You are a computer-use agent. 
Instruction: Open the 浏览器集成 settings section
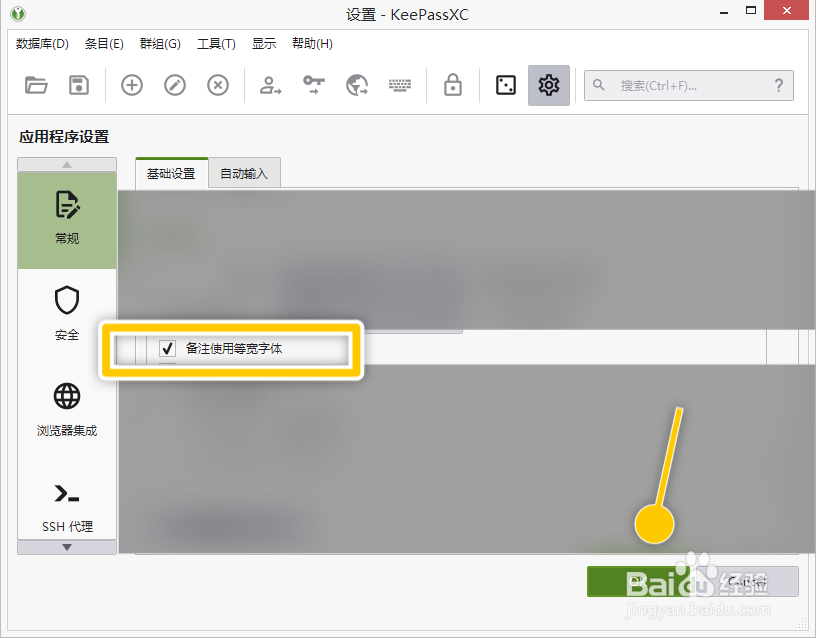click(x=67, y=408)
